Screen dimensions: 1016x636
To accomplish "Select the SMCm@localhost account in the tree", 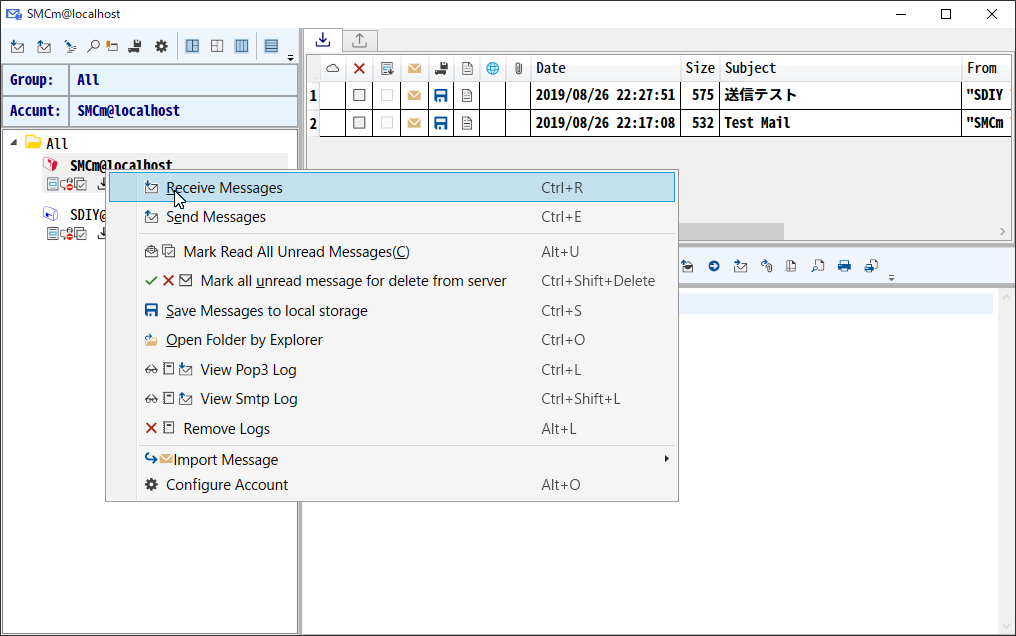I will [x=121, y=165].
